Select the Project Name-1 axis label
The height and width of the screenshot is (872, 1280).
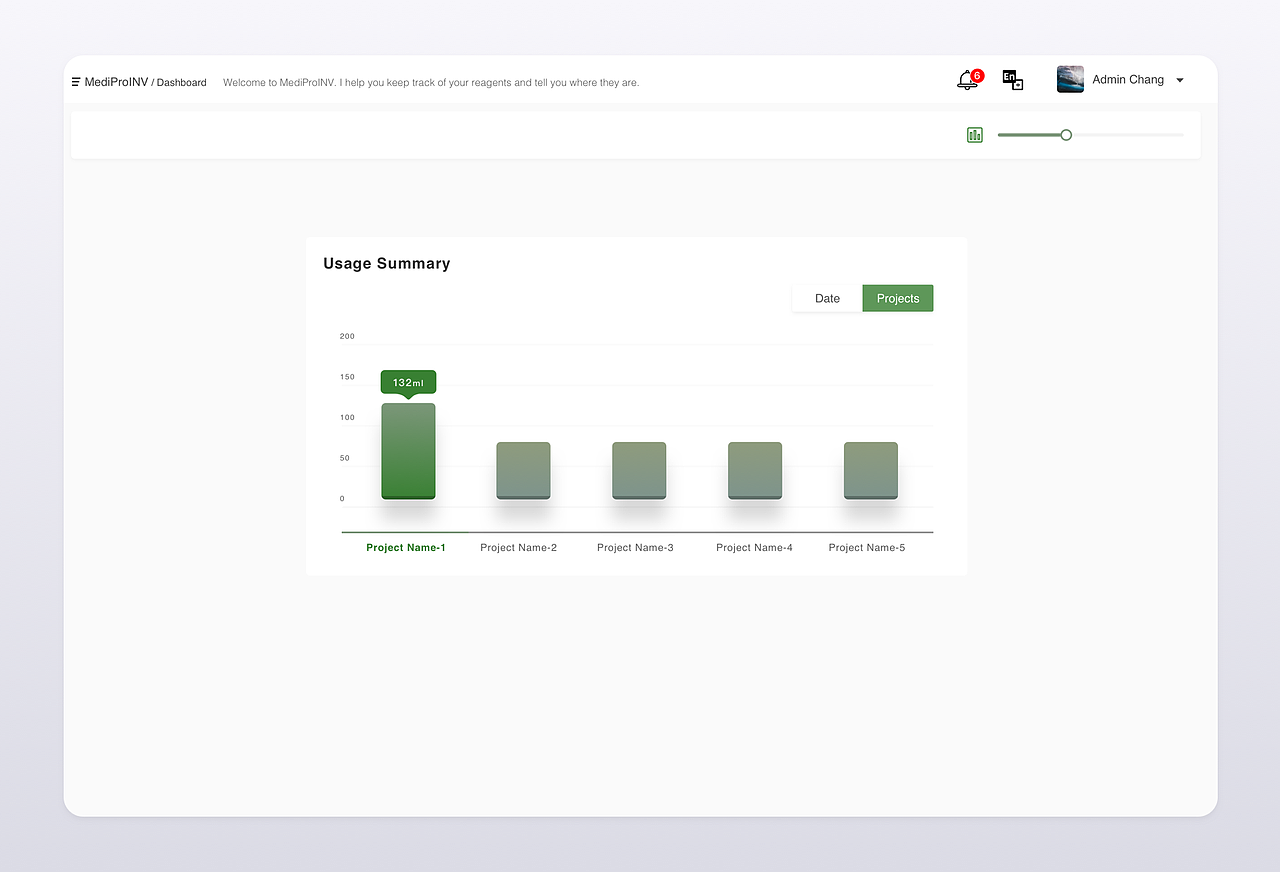click(406, 547)
